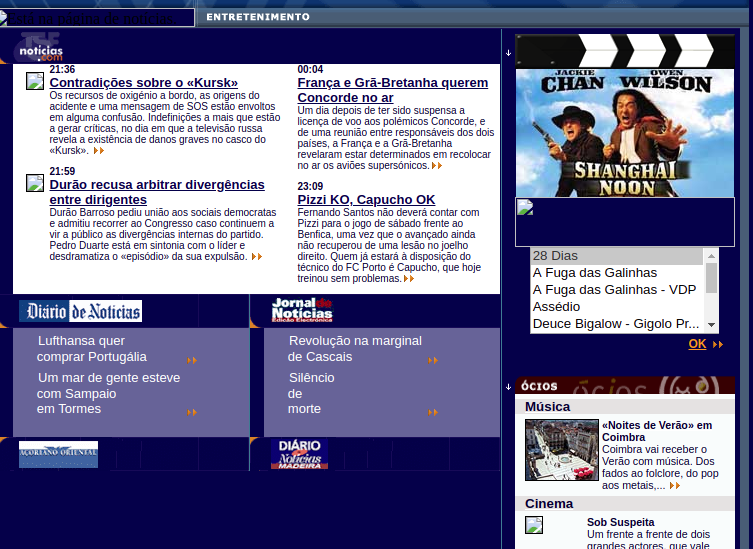
Task: Select Assédio in the movie list
Action: 617,307
